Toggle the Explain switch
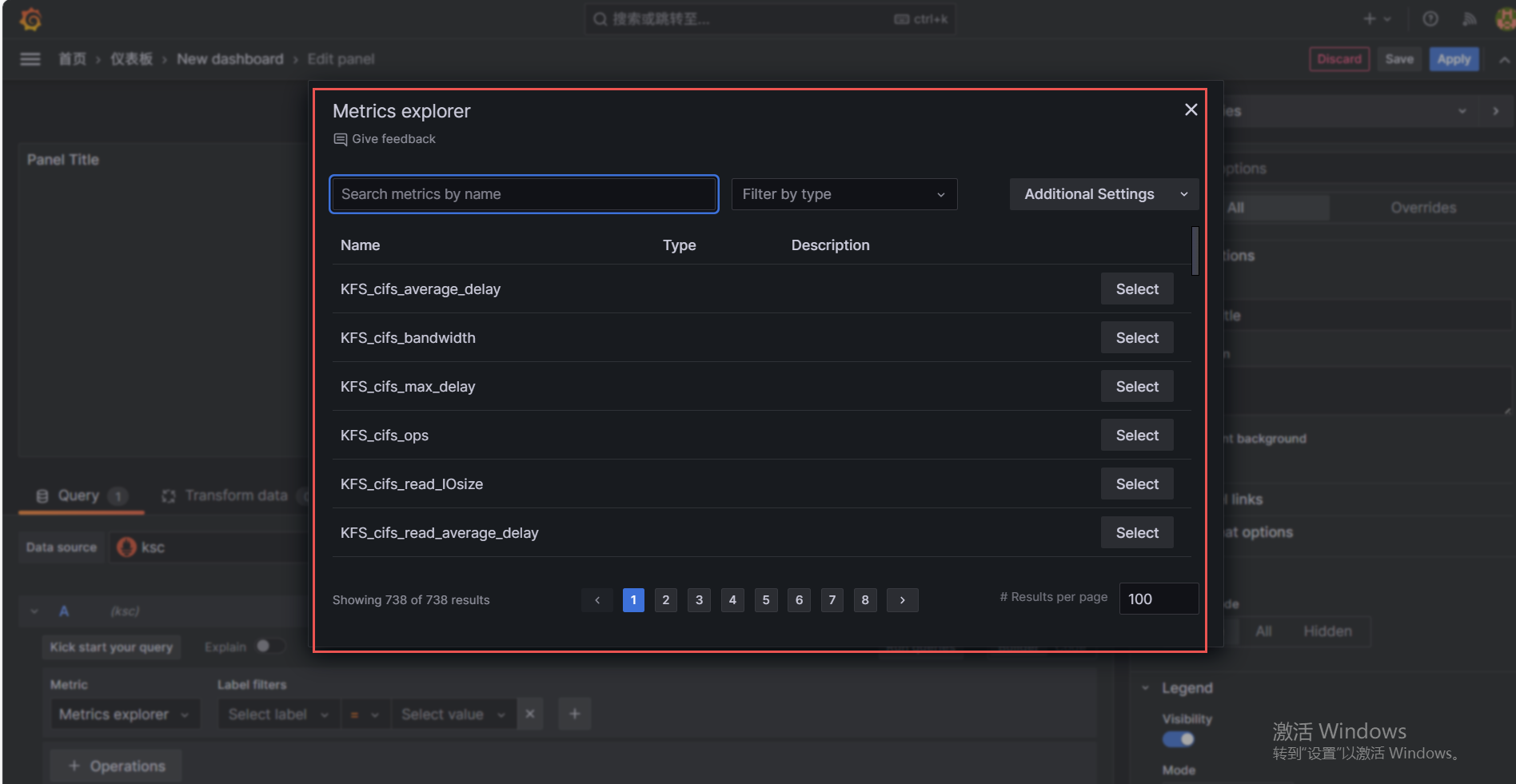Viewport: 1516px width, 784px height. coord(269,647)
